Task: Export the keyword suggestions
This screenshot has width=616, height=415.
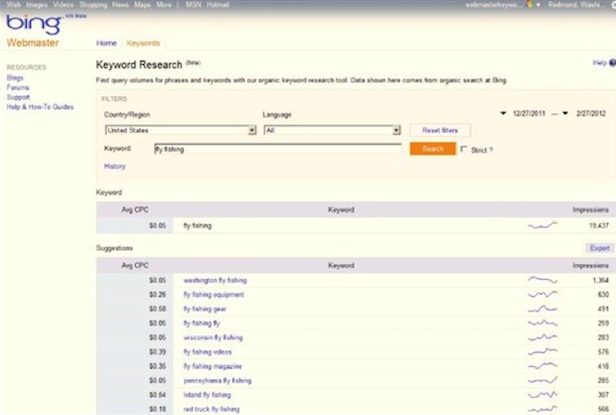Action: point(599,247)
